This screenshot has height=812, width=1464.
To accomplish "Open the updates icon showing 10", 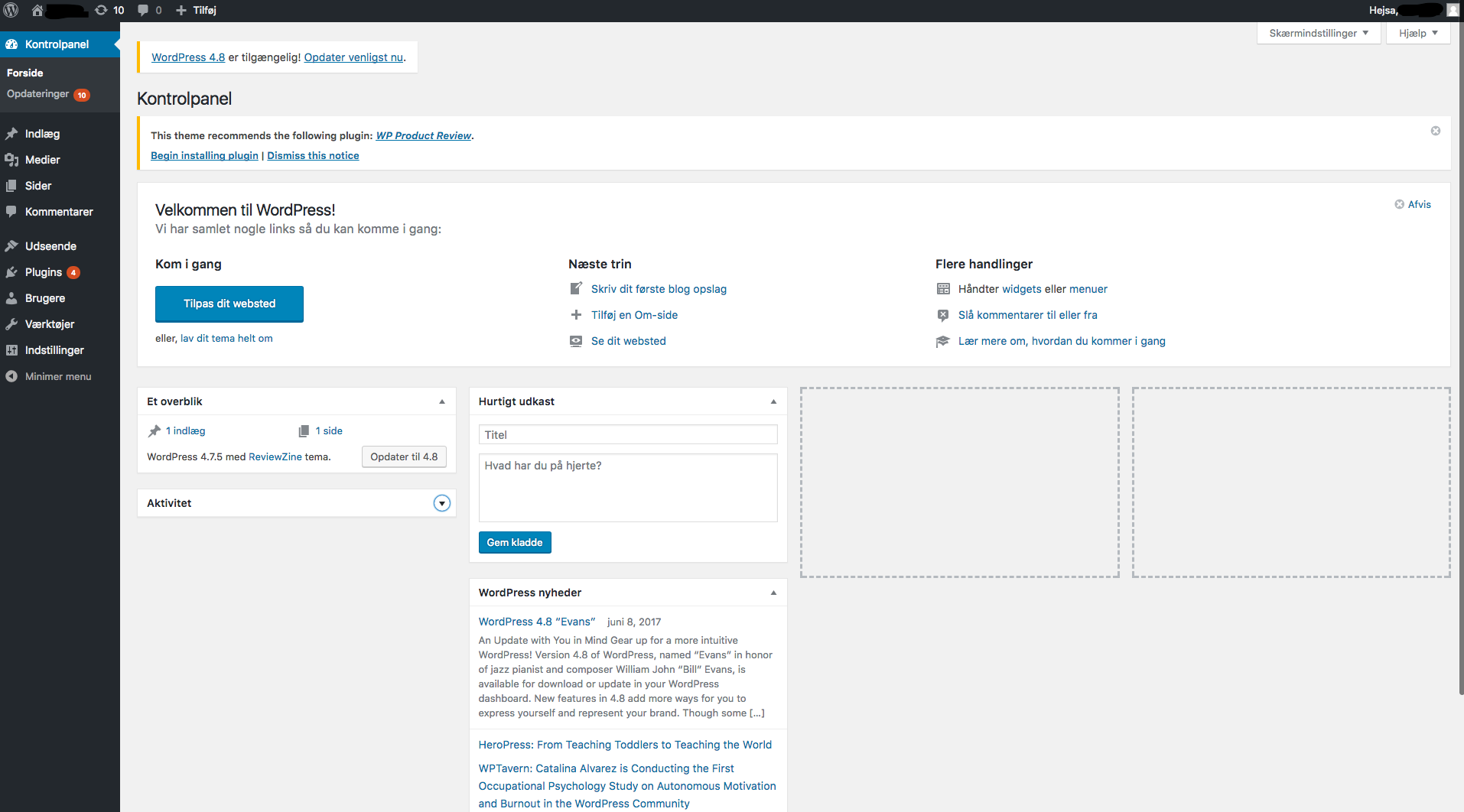I will (x=109, y=10).
